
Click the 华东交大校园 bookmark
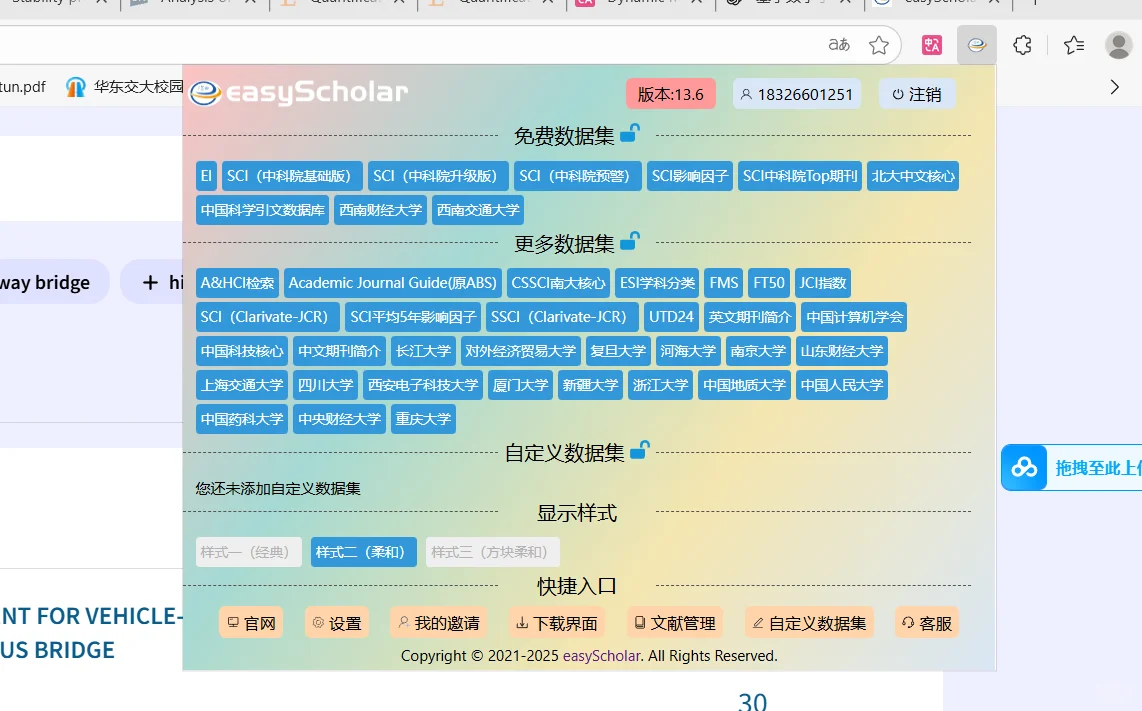click(x=125, y=87)
